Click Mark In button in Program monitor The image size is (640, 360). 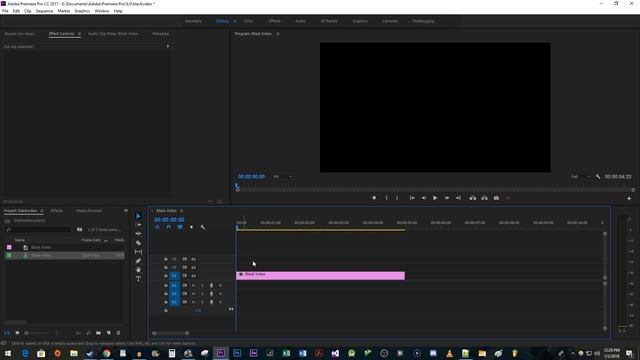(x=387, y=198)
